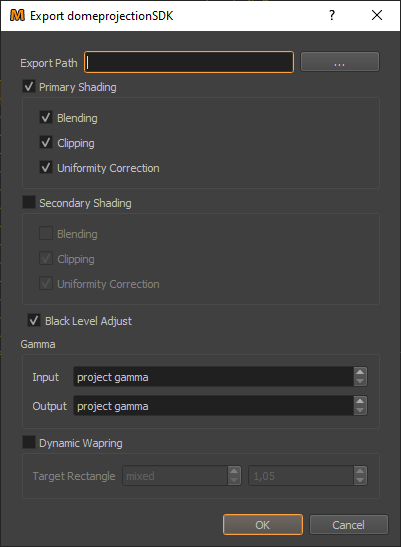Click the orange M application icon
Screen dimensions: 401x547
(x=17, y=16)
